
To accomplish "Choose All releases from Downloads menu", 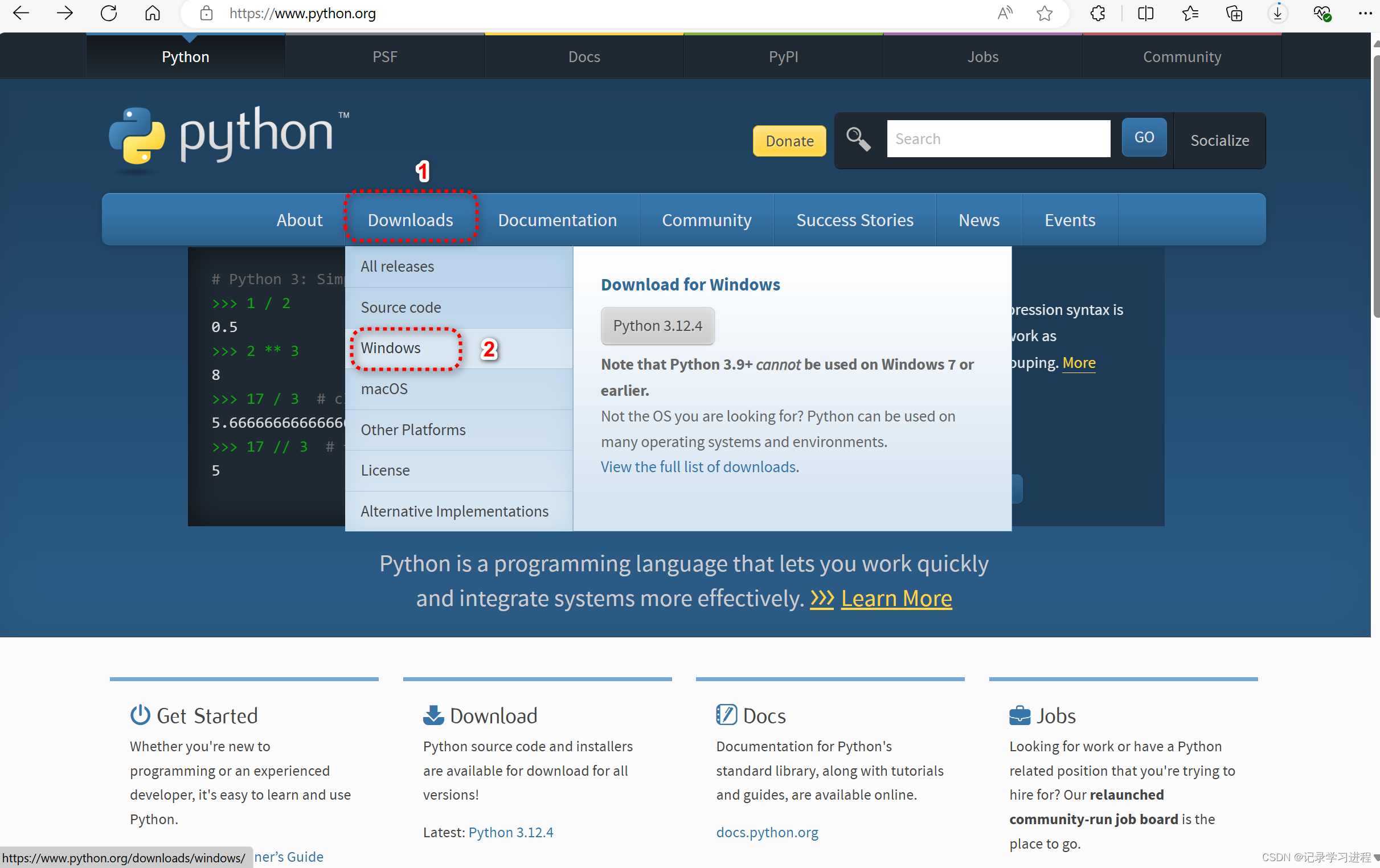I will coord(458,267).
